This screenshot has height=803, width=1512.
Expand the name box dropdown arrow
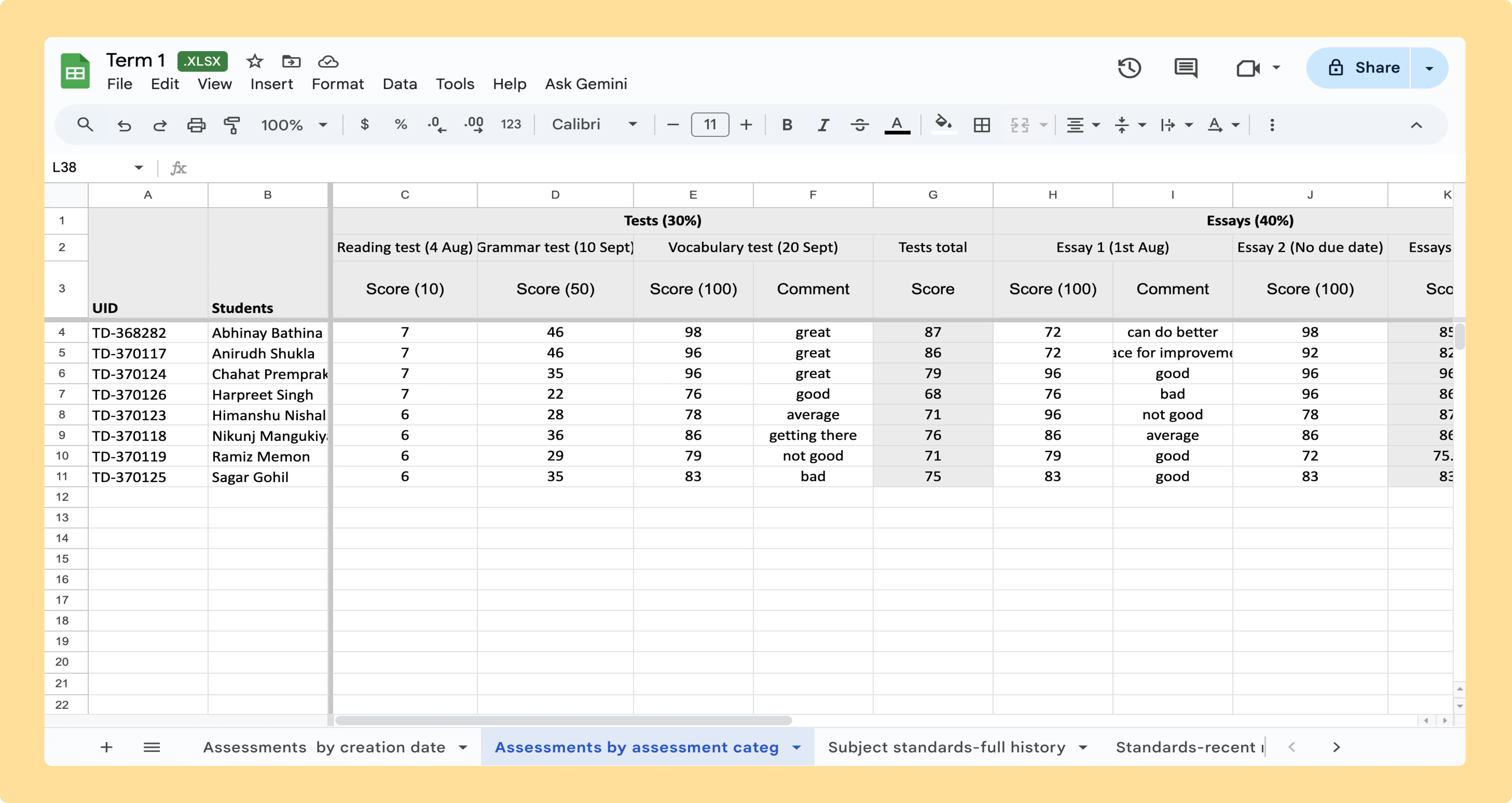pyautogui.click(x=138, y=168)
